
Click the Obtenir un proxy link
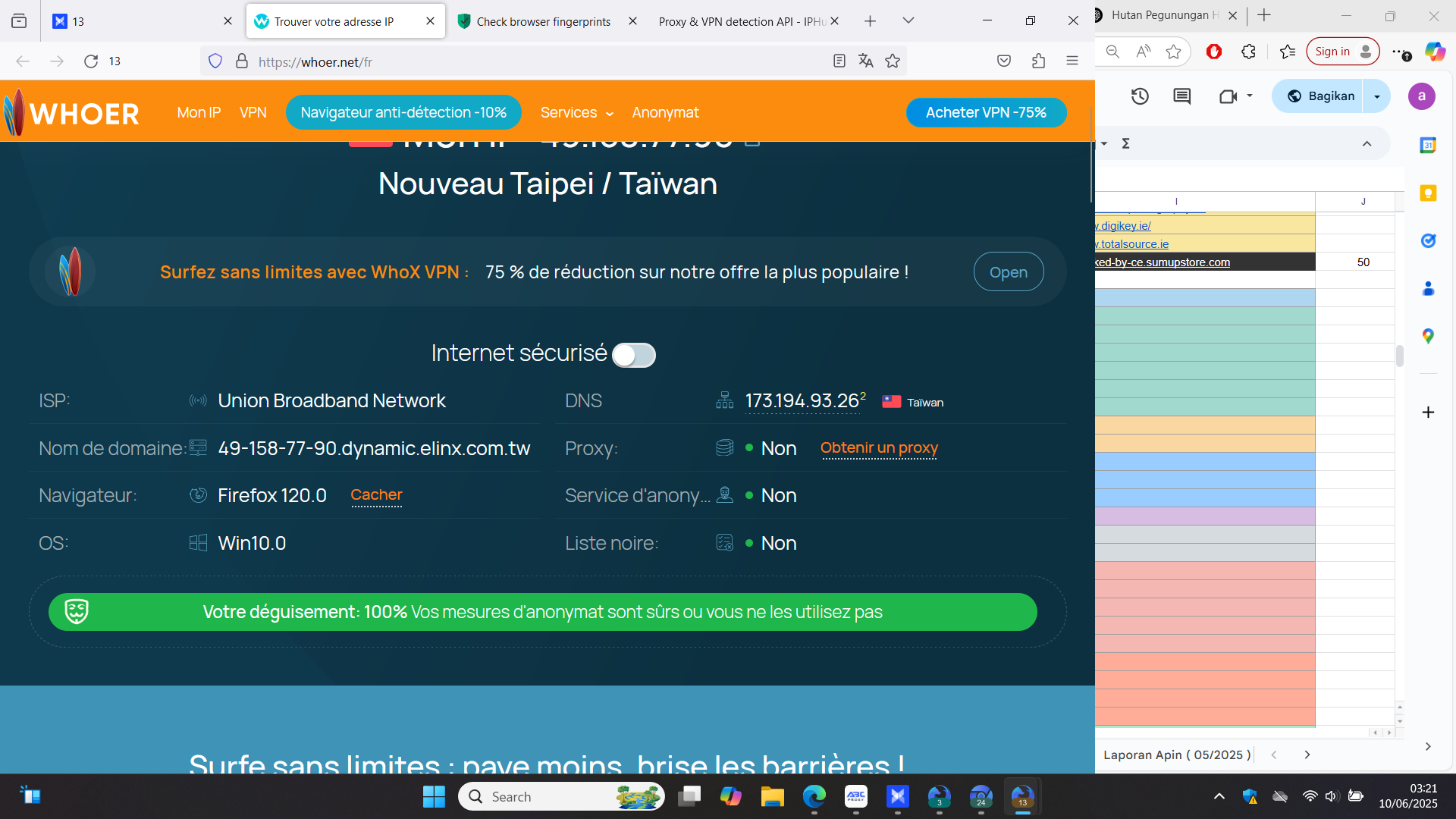(x=879, y=448)
